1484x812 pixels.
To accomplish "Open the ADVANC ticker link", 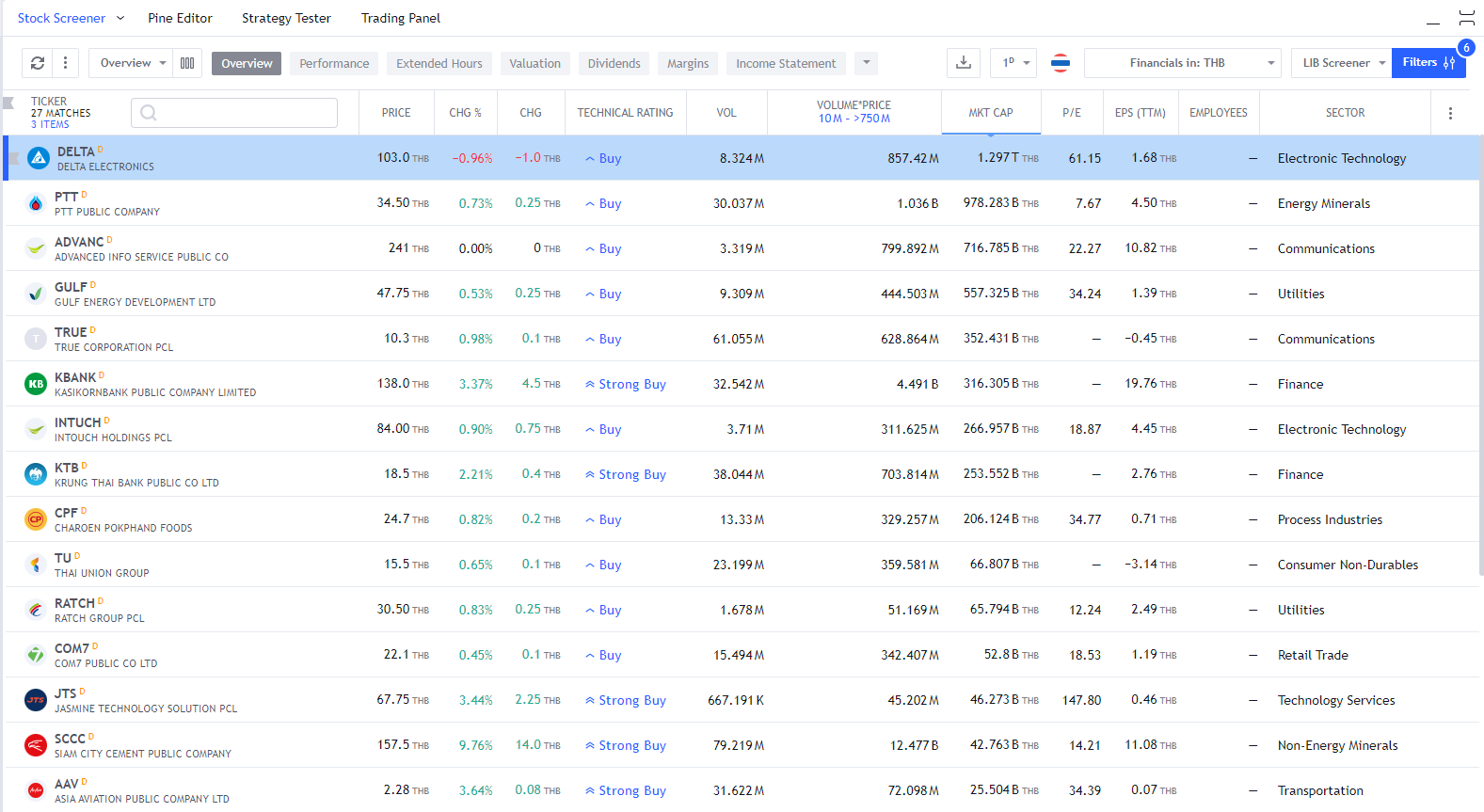I will pos(79,242).
